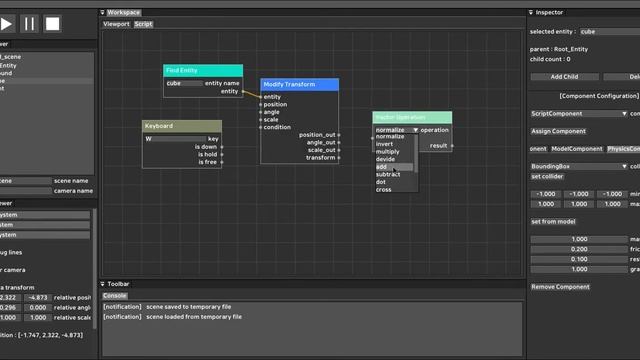This screenshot has height=360, width=640.
Task: Select the Modify Transform node header
Action: [x=300, y=84]
